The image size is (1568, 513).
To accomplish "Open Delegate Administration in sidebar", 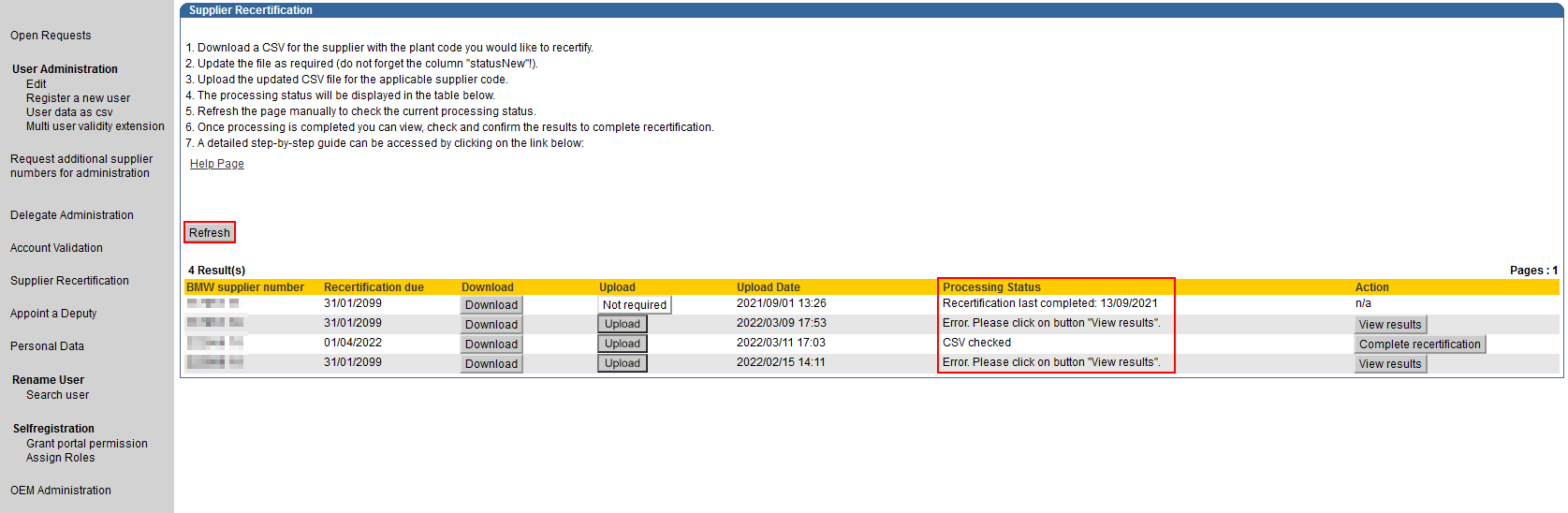I will (x=72, y=215).
